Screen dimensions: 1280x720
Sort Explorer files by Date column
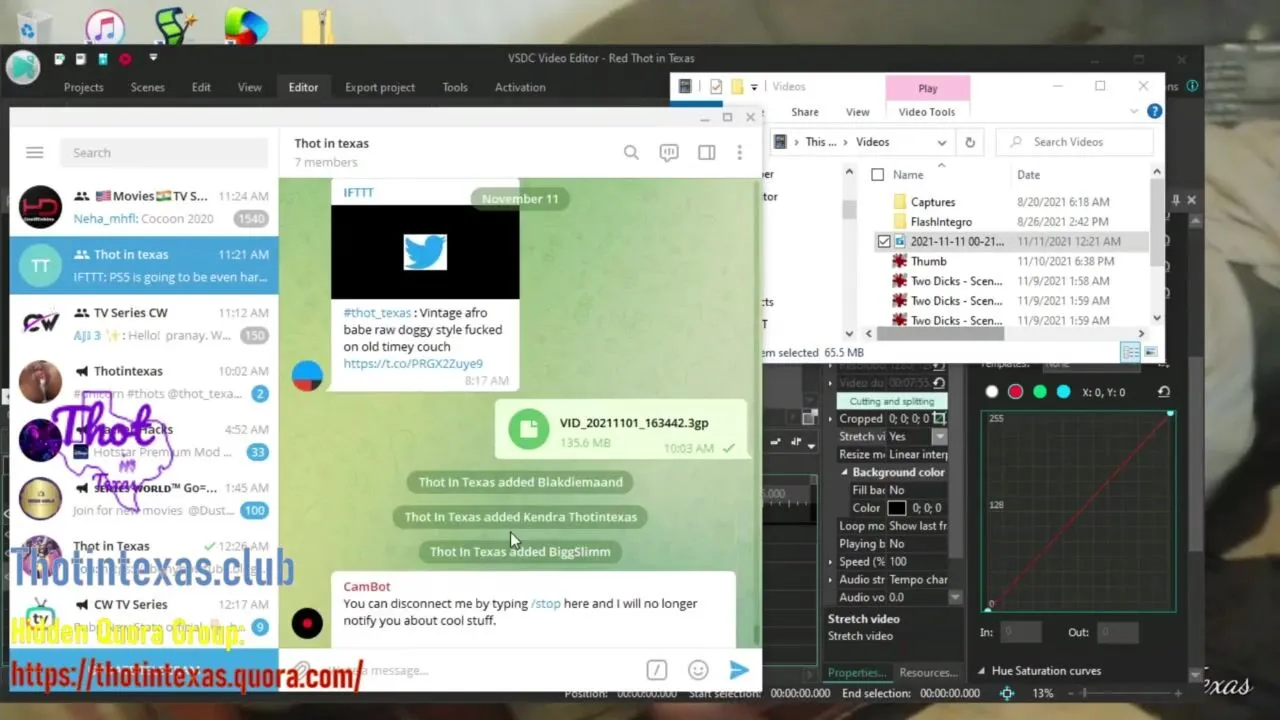(x=1029, y=175)
